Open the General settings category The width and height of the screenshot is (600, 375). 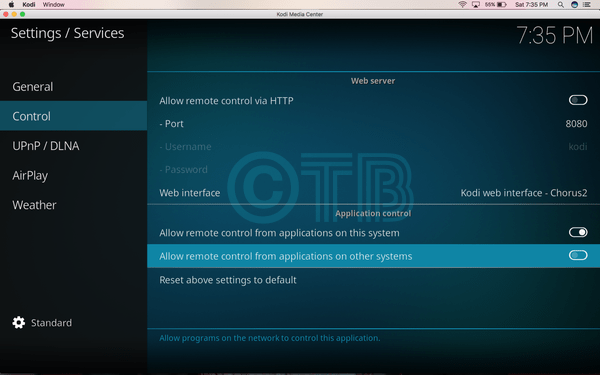73,86
